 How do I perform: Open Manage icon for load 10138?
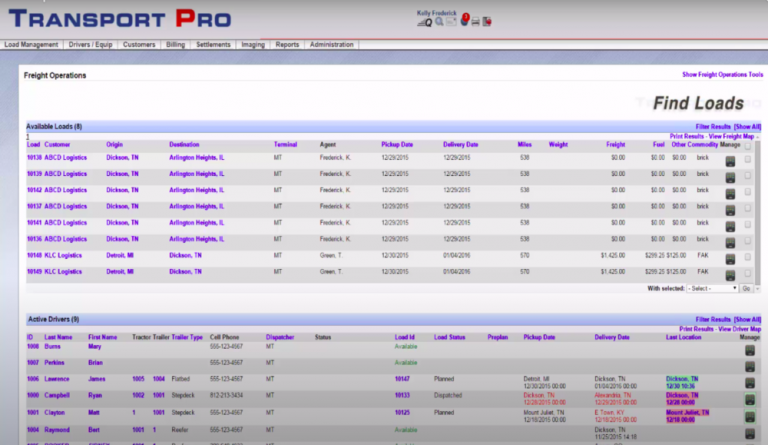pos(730,160)
